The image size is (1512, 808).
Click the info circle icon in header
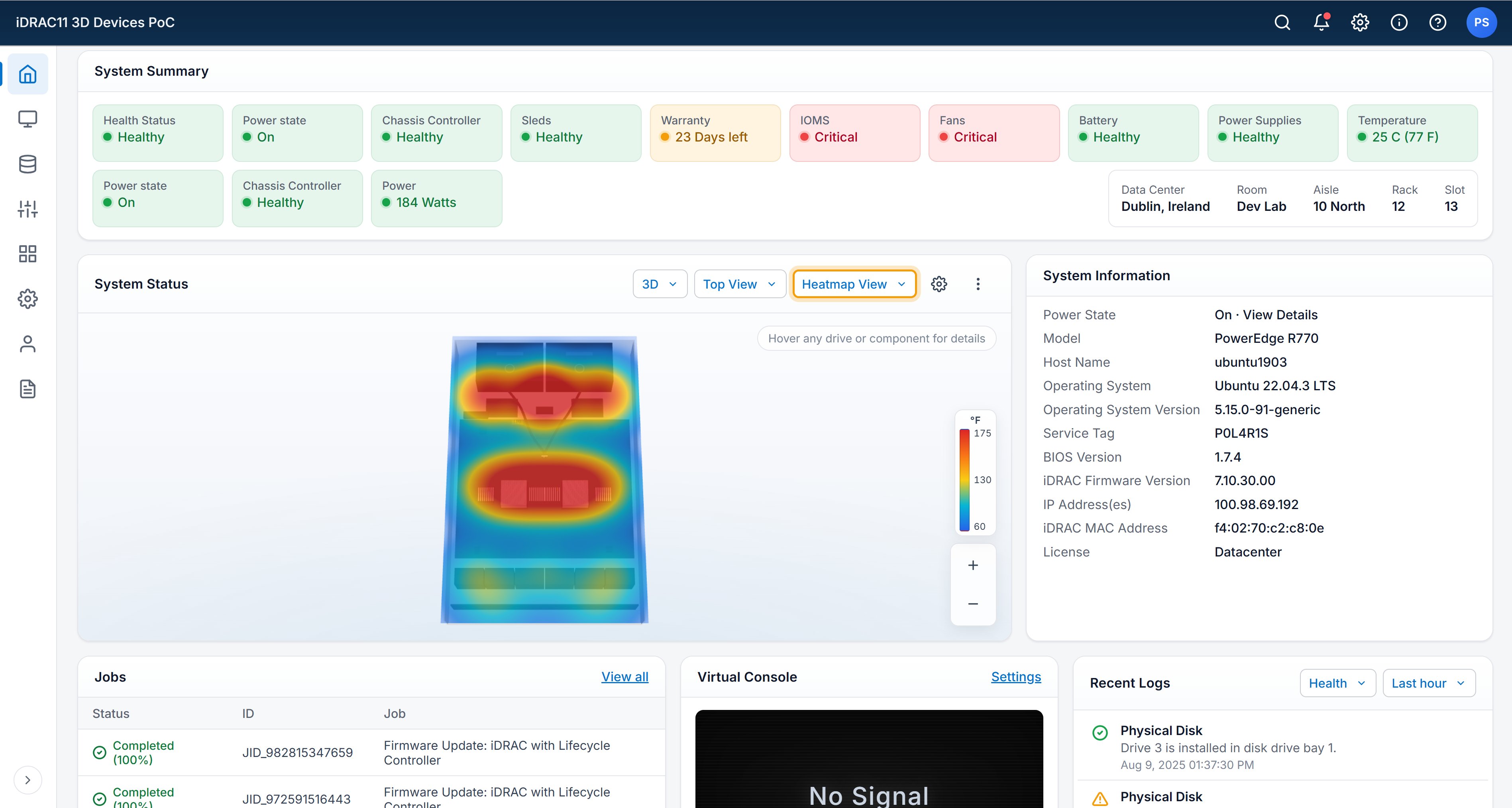click(1399, 22)
